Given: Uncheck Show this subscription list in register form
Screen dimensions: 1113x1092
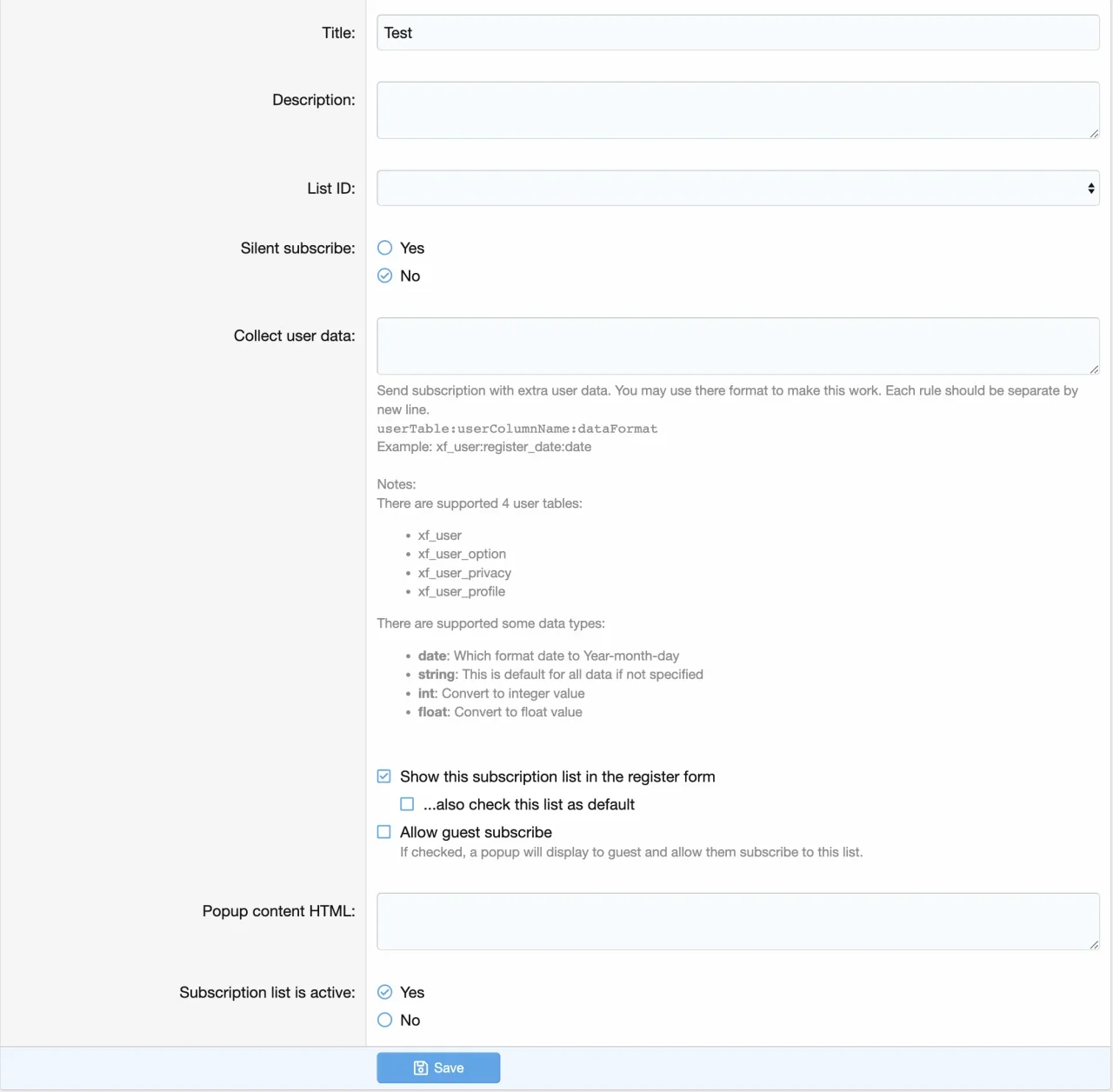Looking at the screenshot, I should (x=384, y=776).
